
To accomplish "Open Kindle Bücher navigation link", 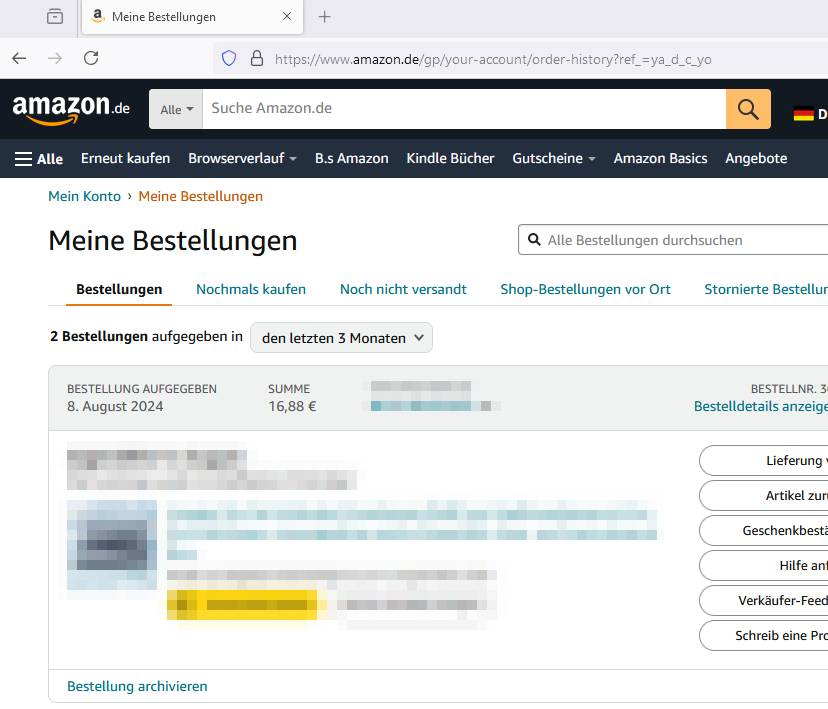I will (x=450, y=158).
